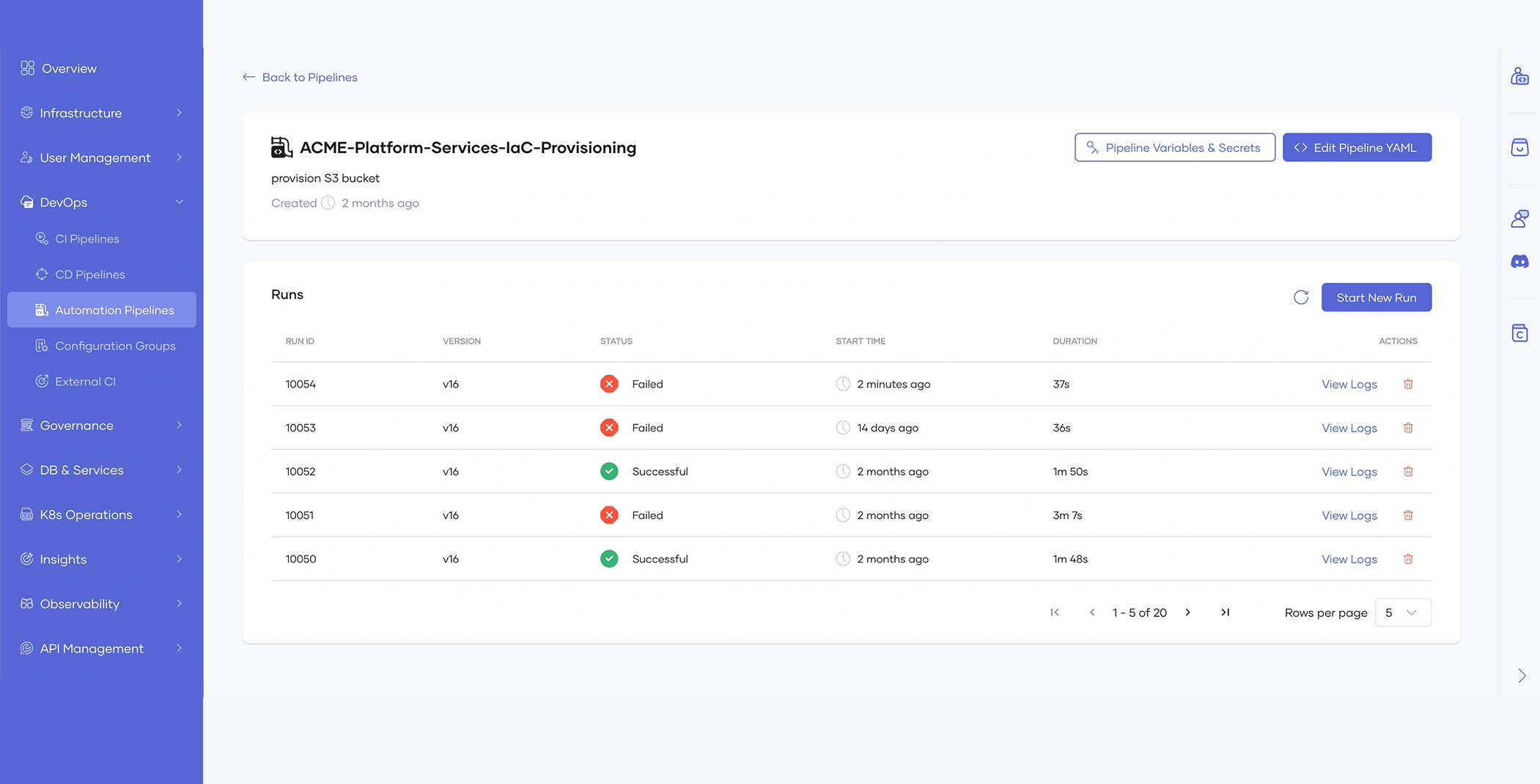Image resolution: width=1540 pixels, height=784 pixels.
Task: Jump to last page of runs
Action: coord(1225,613)
